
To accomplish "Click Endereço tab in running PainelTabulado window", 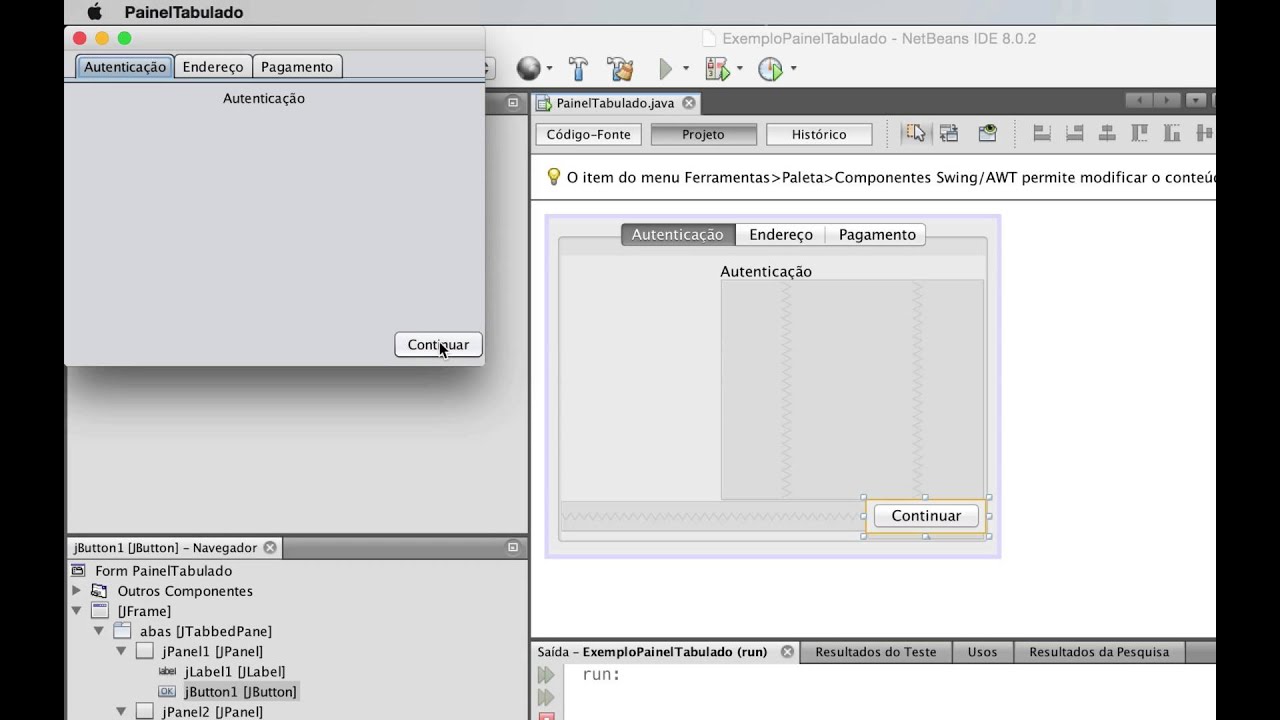I will [x=213, y=67].
